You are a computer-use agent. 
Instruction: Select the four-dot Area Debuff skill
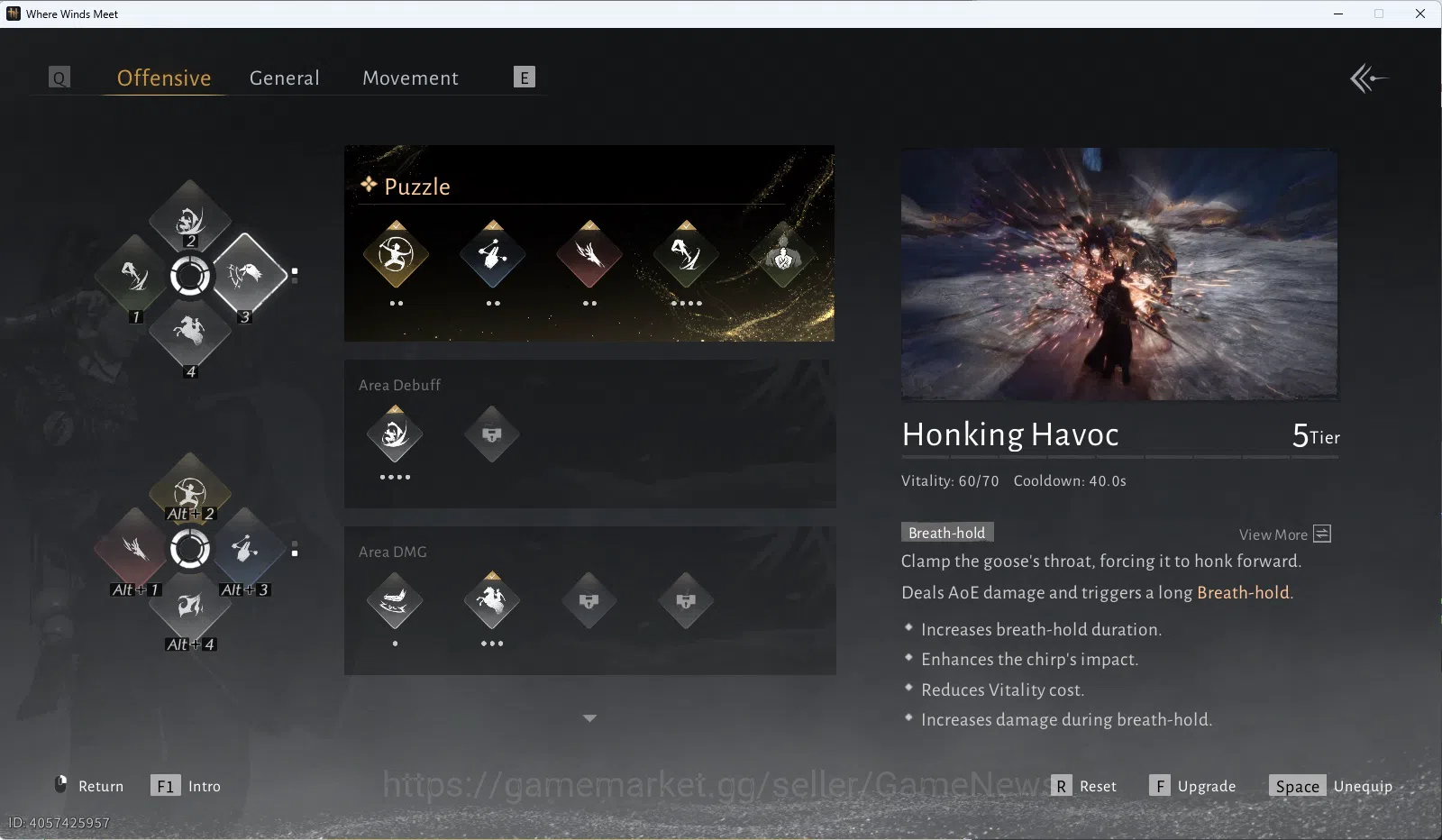(x=395, y=434)
